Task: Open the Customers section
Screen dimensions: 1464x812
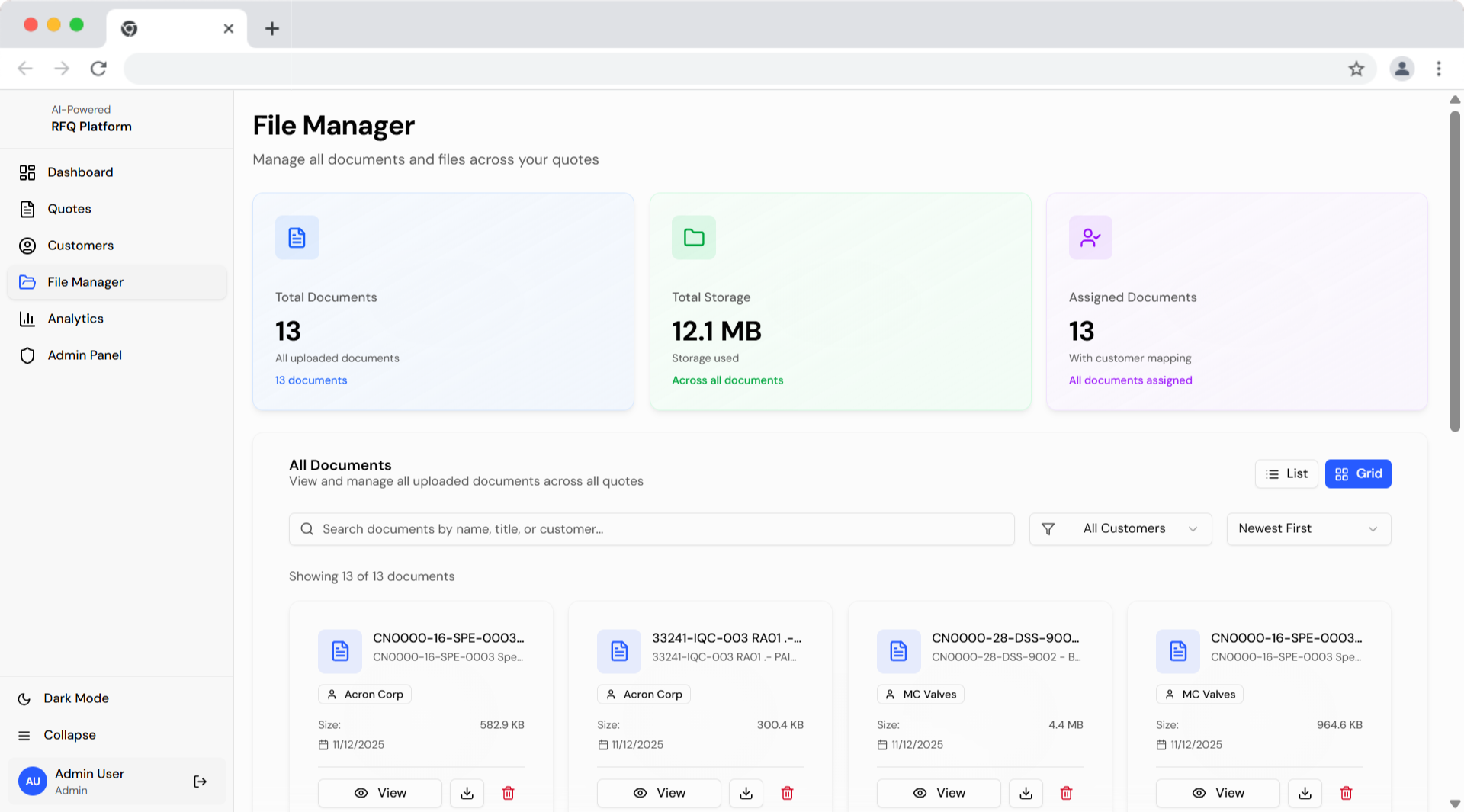Action: coord(117,246)
